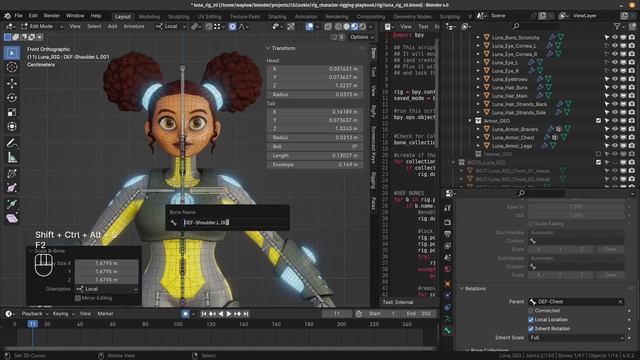
Task: Choose the Measure ruler tool
Action: (12, 157)
